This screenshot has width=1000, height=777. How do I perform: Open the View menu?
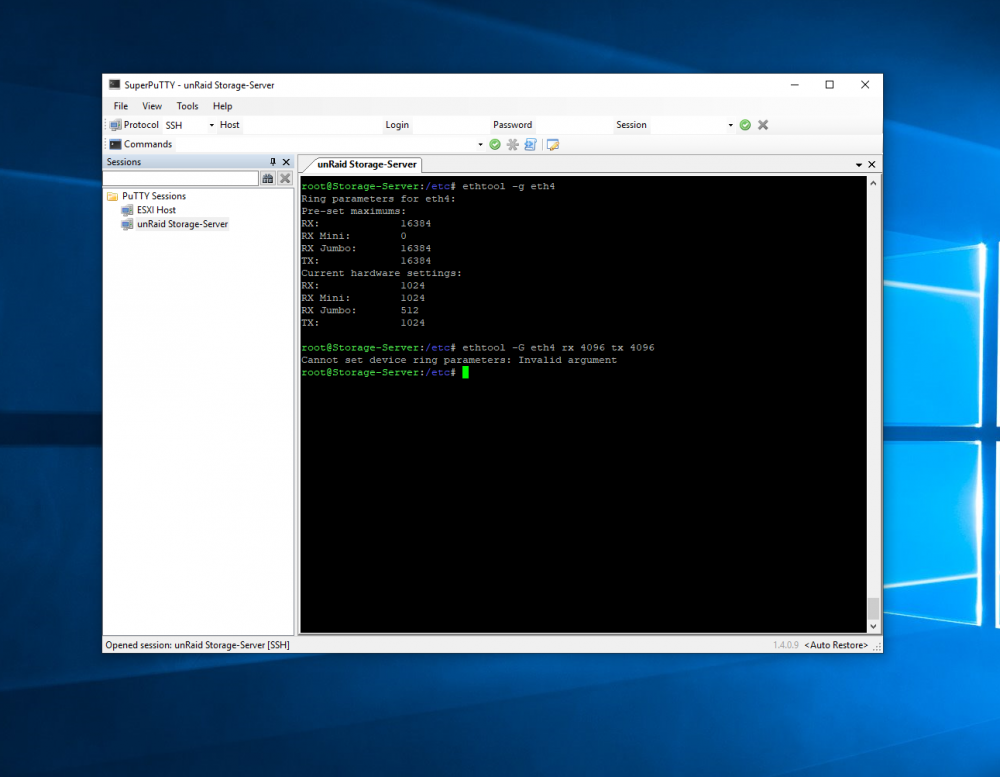click(x=152, y=106)
